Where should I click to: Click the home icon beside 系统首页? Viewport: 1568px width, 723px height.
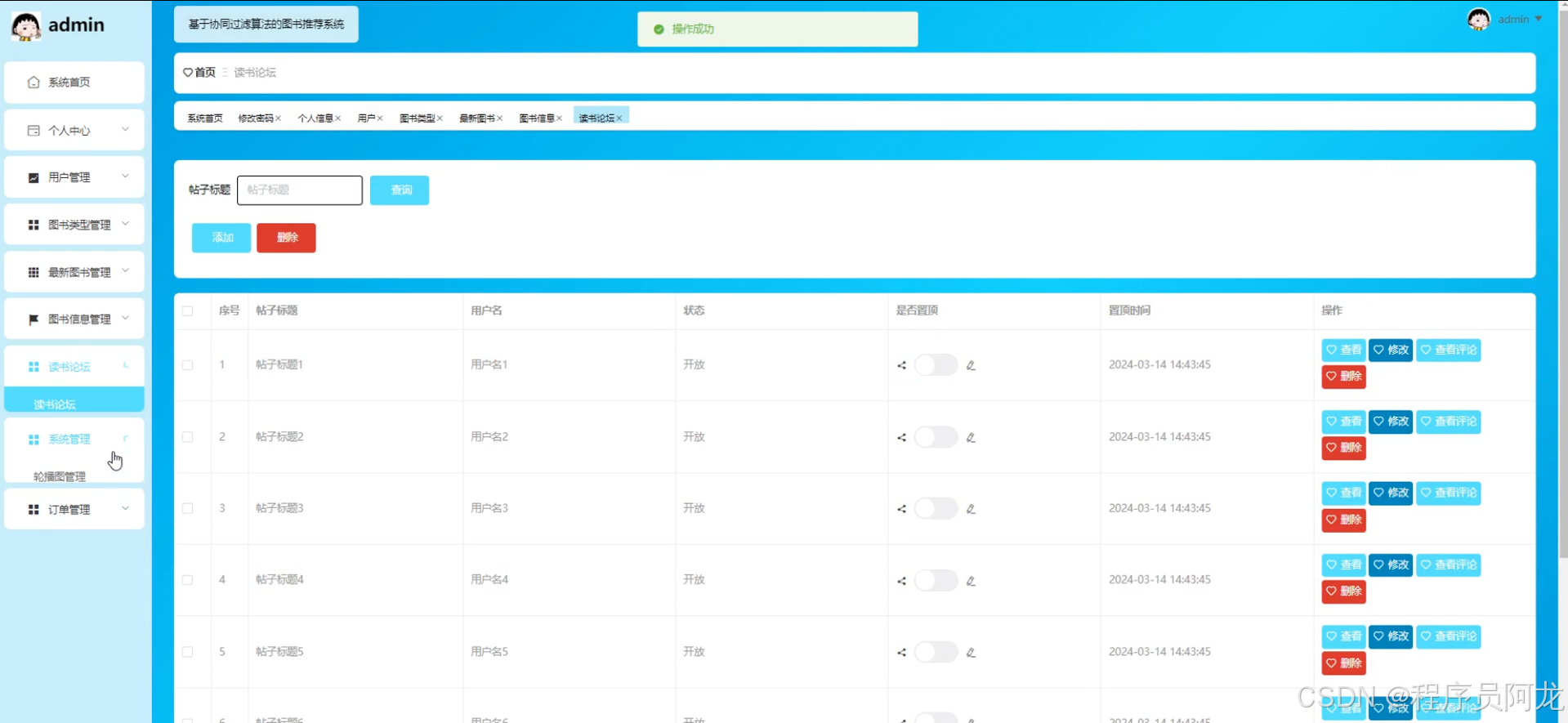pyautogui.click(x=34, y=83)
